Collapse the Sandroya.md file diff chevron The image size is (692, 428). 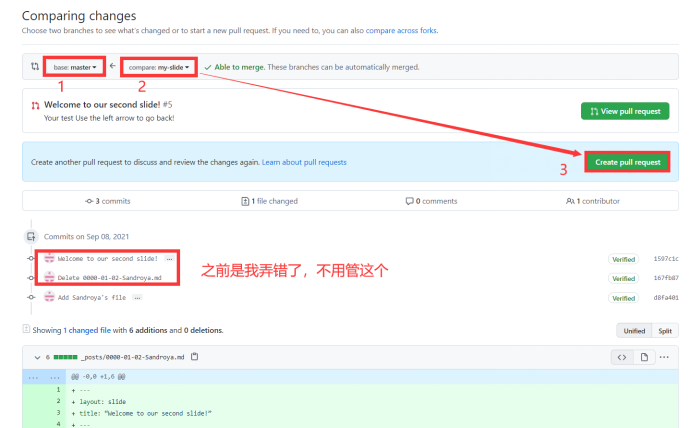pyautogui.click(x=37, y=357)
